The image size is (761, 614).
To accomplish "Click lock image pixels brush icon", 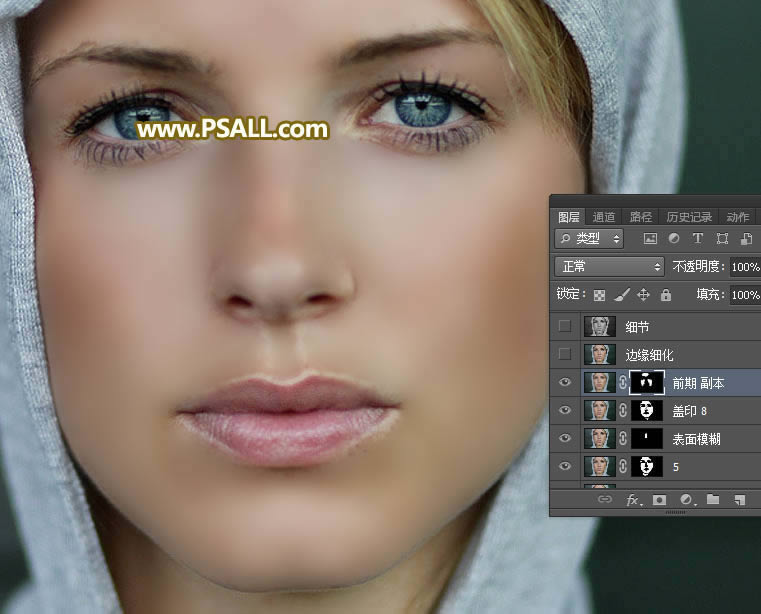I will [x=621, y=295].
